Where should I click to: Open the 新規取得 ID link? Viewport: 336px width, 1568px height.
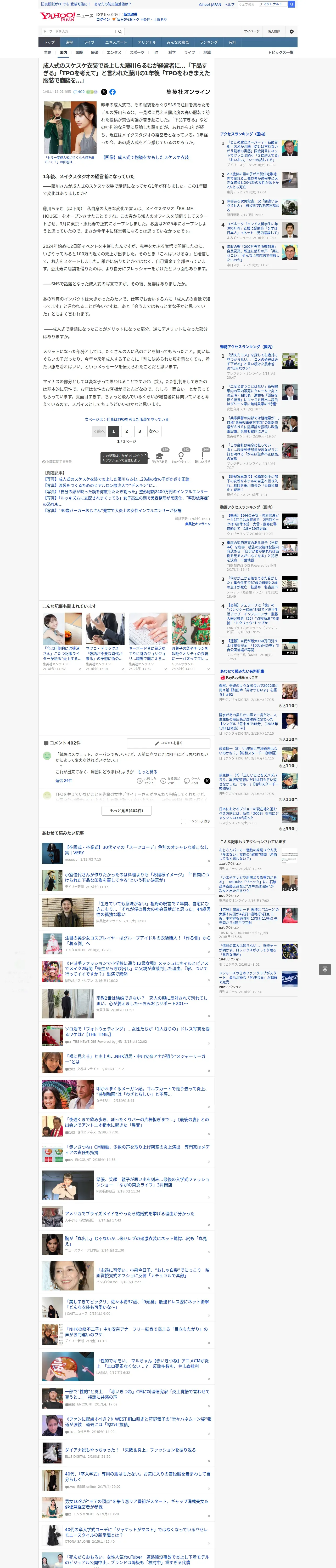coord(131,14)
